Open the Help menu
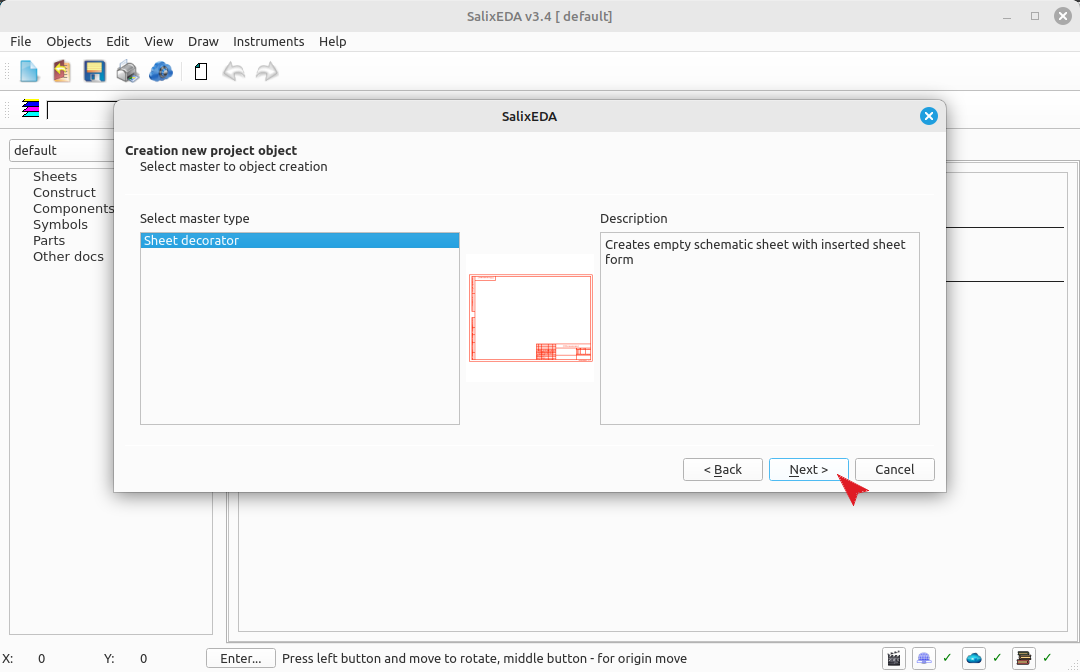The width and height of the screenshot is (1080, 672). [333, 41]
